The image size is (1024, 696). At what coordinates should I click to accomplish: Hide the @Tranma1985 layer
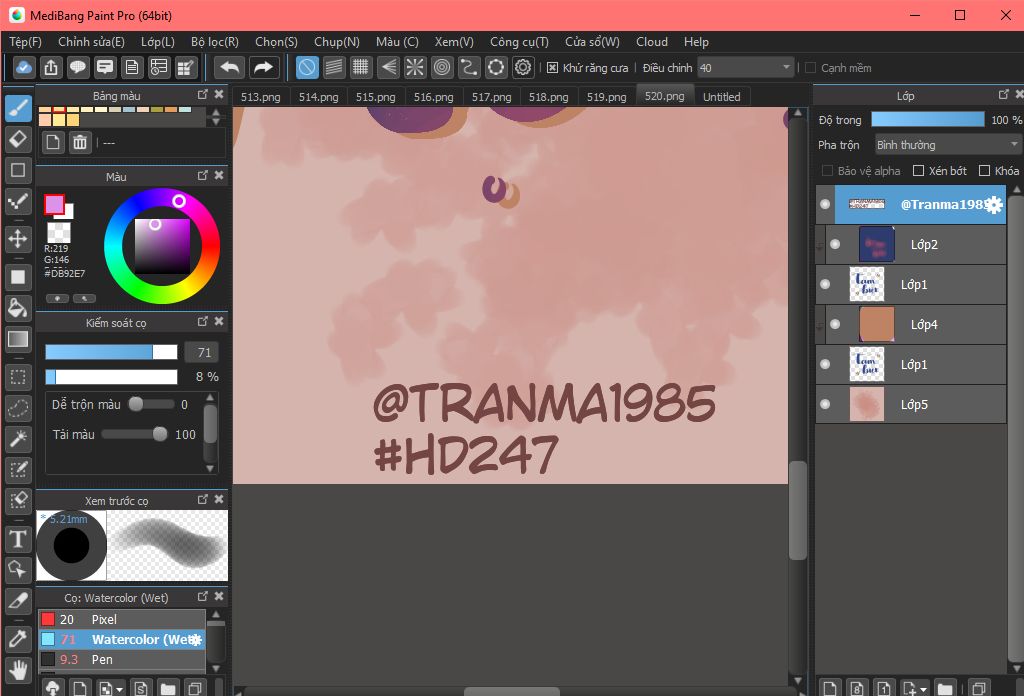(825, 204)
